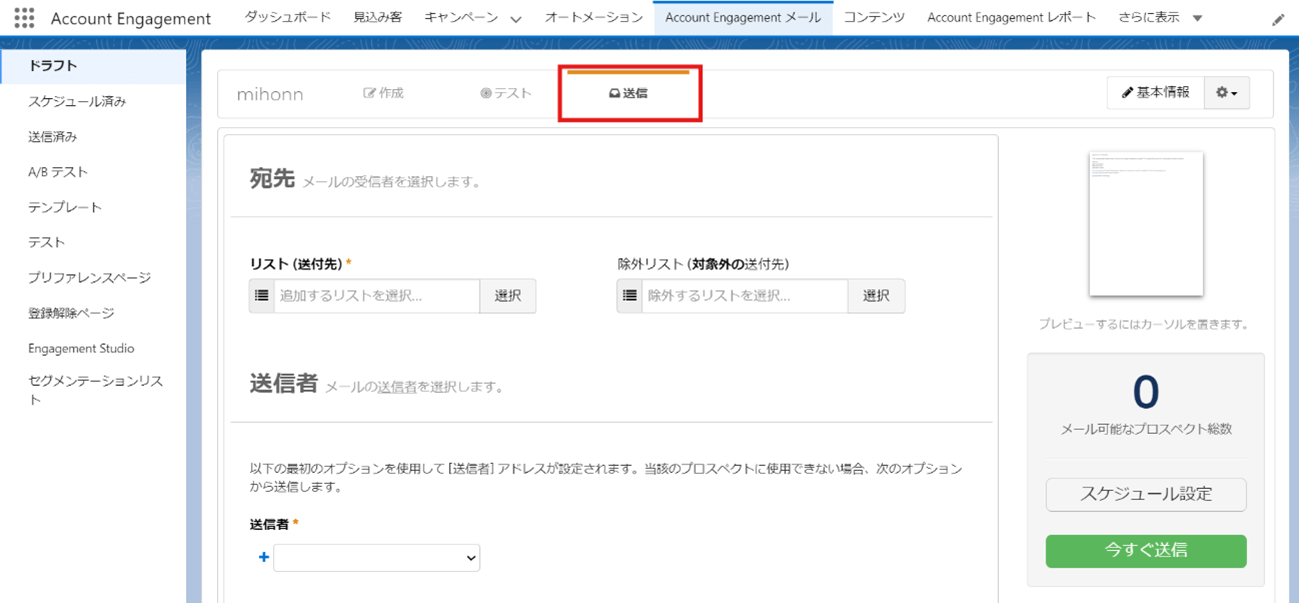
Task: Open the App Launcher grid icon
Action: 24,18
